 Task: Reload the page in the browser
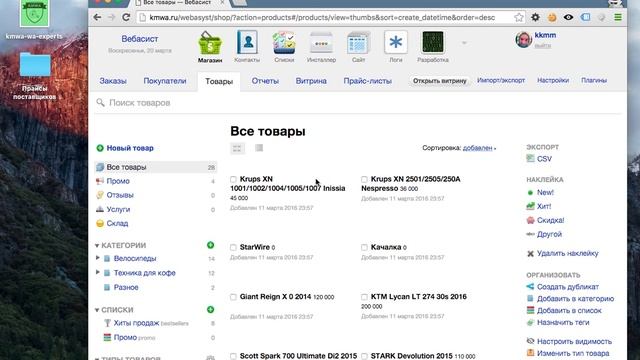pos(126,17)
